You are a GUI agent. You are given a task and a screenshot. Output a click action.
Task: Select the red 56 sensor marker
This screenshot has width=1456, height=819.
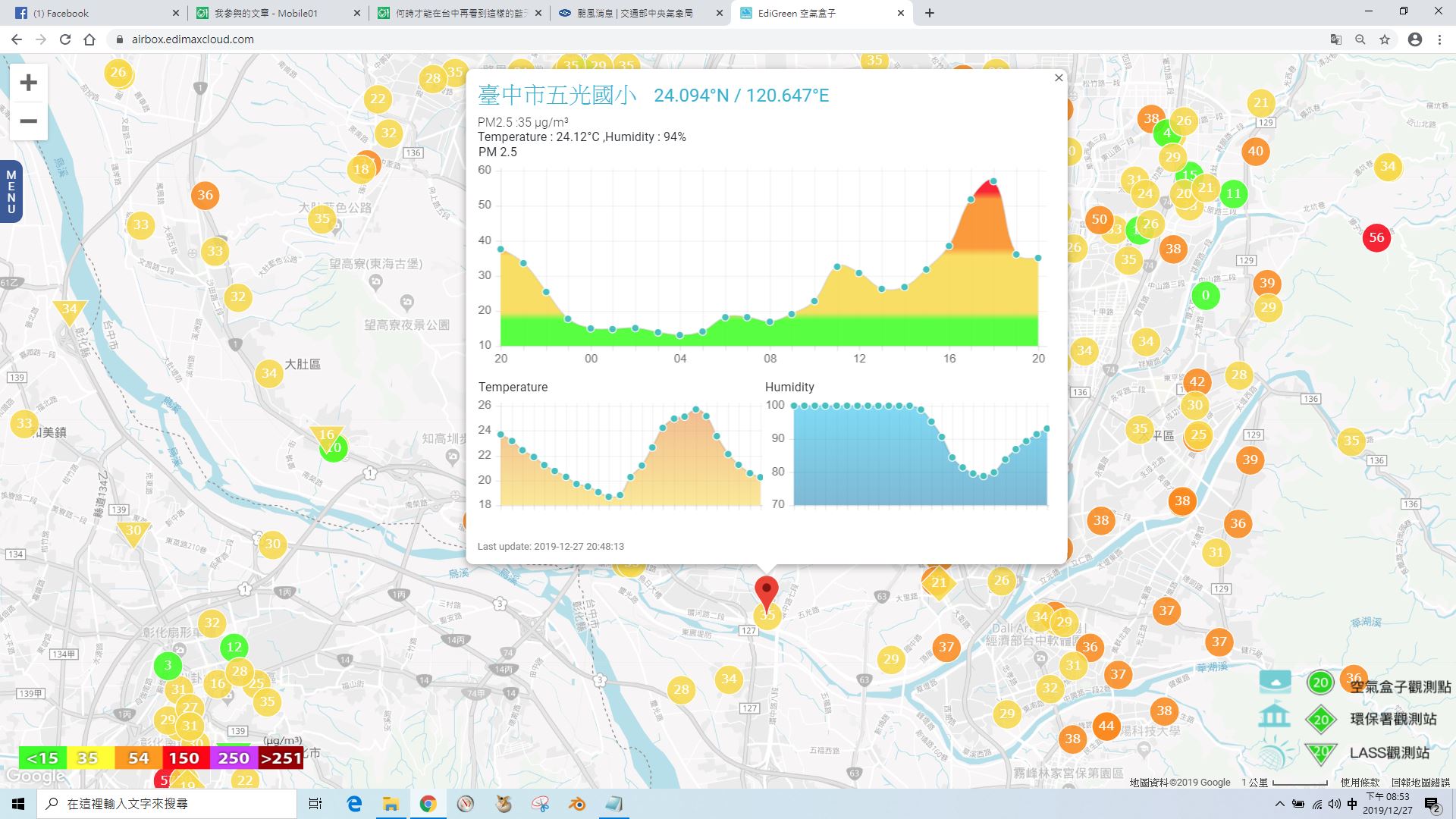pos(1376,237)
